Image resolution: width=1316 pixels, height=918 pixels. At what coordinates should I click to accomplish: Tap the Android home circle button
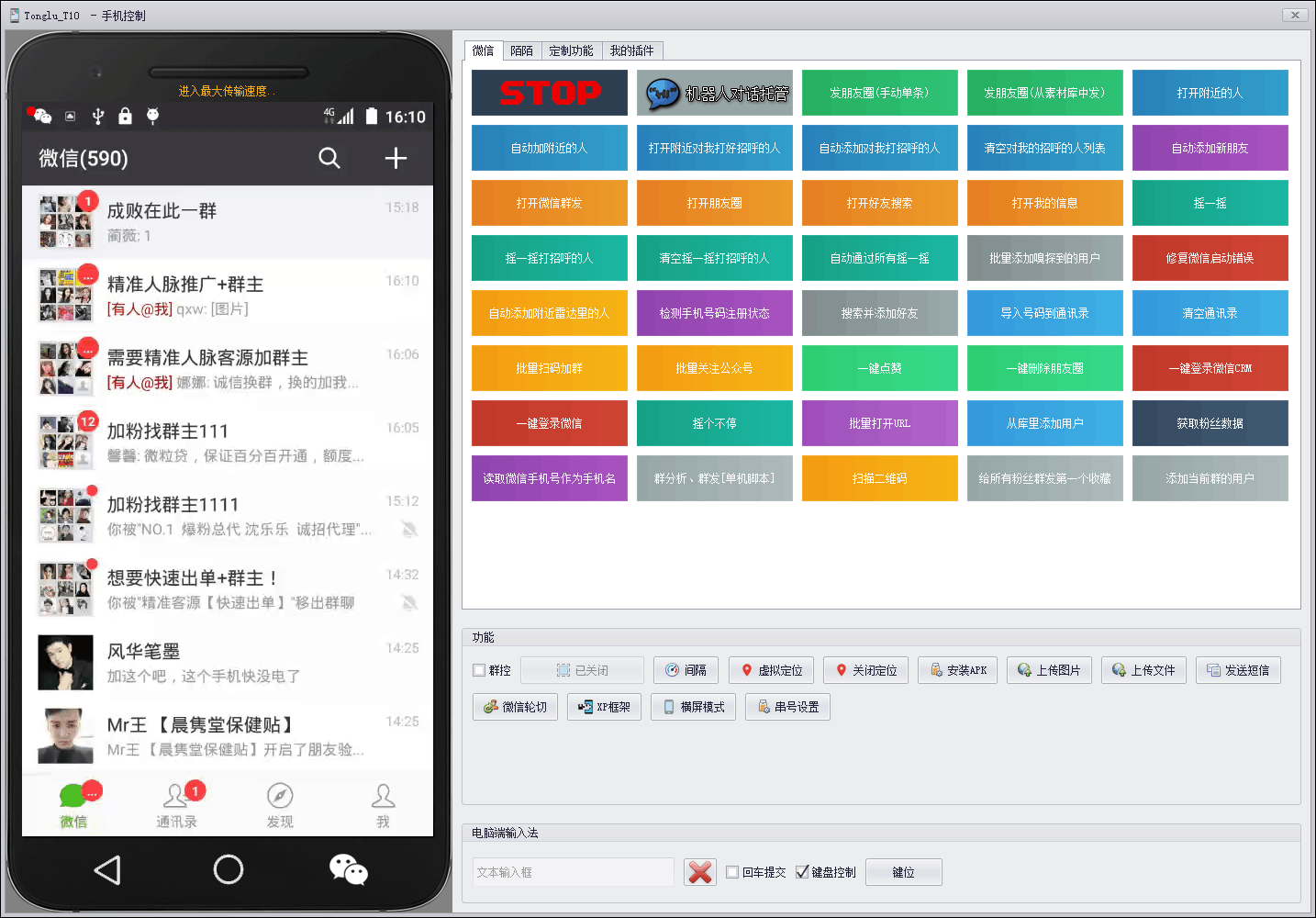coord(229,869)
